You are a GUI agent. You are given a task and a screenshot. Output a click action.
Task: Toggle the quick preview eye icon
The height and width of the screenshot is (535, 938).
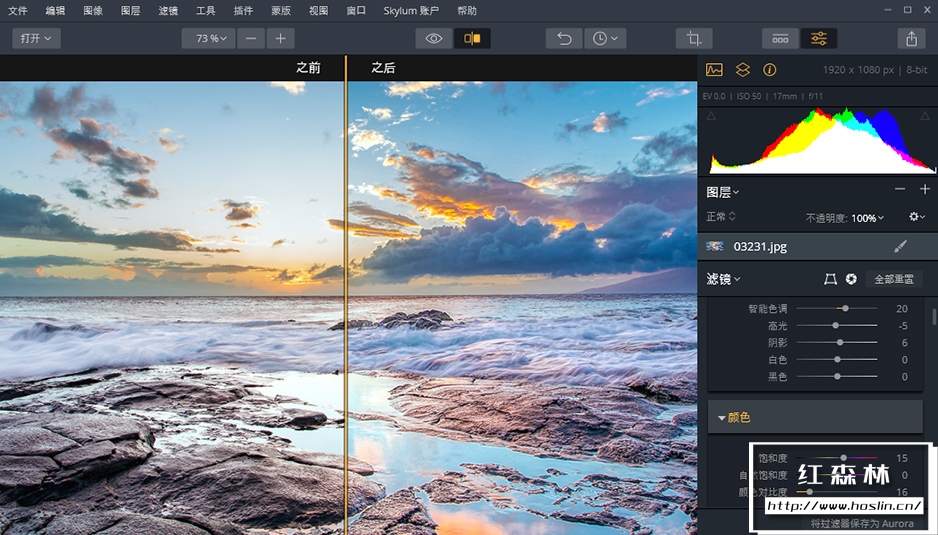[x=434, y=38]
